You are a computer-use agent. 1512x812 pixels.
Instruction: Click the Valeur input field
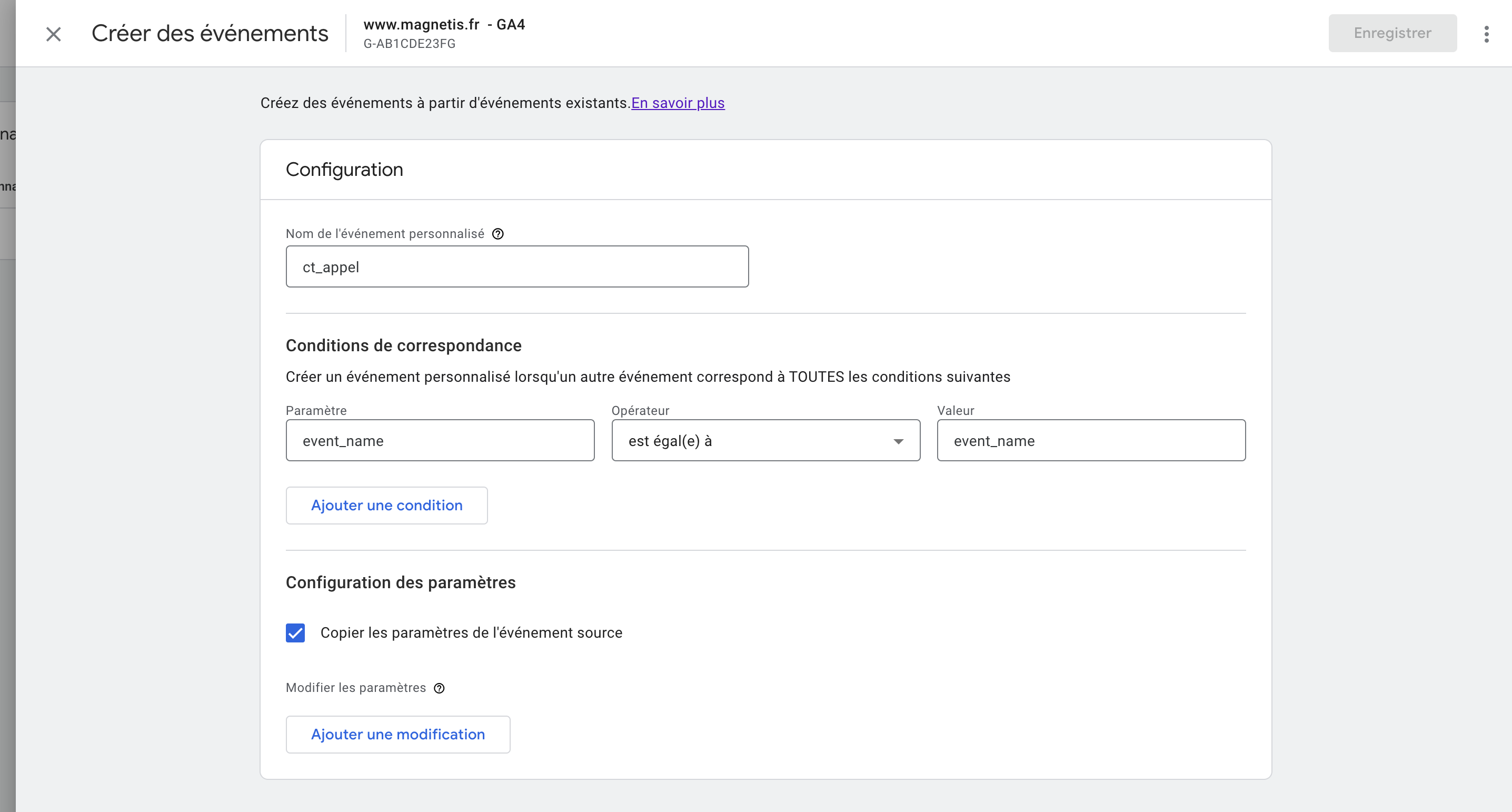[x=1091, y=440]
